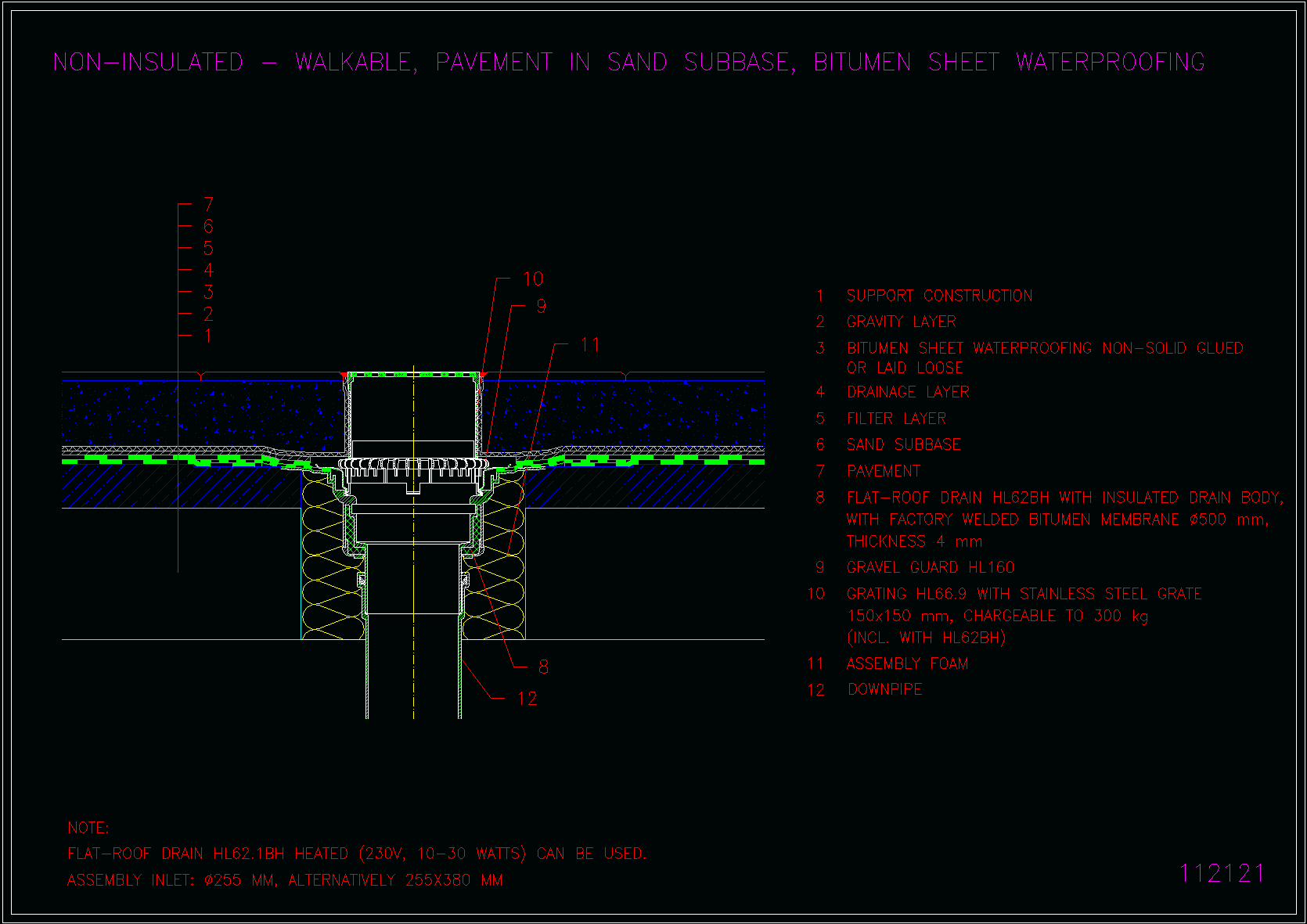Click legend index number 11
The height and width of the screenshot is (924, 1307).
pos(816,663)
